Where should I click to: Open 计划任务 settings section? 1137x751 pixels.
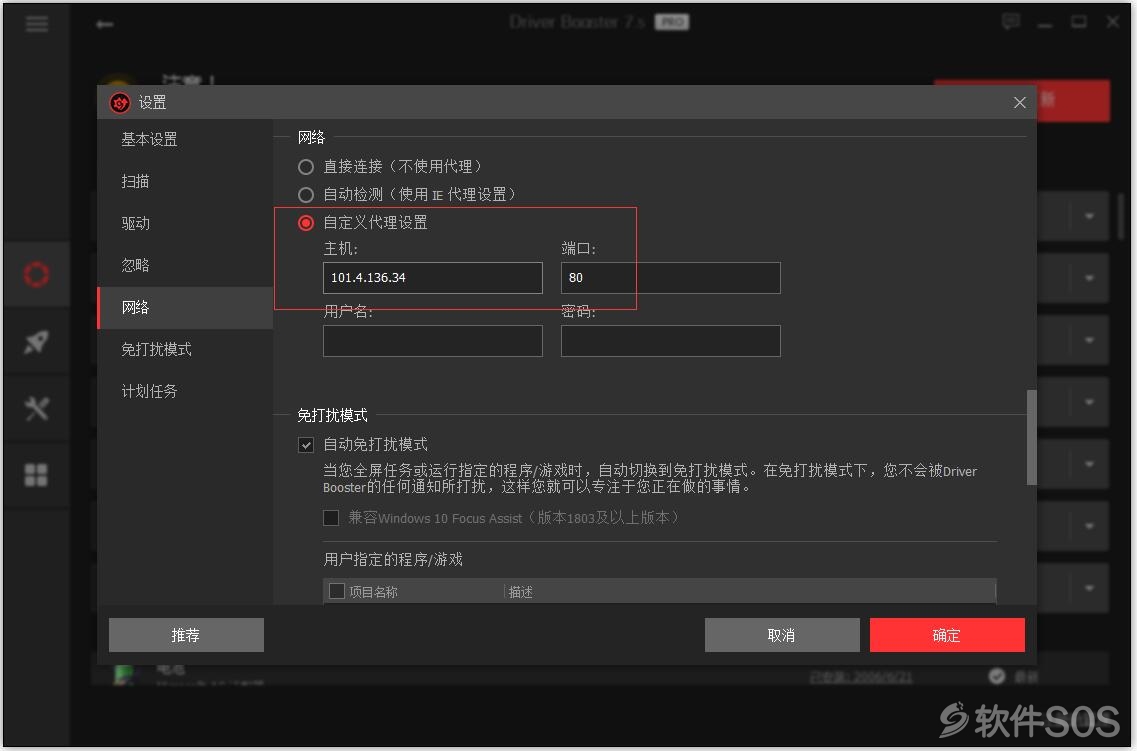[185, 391]
